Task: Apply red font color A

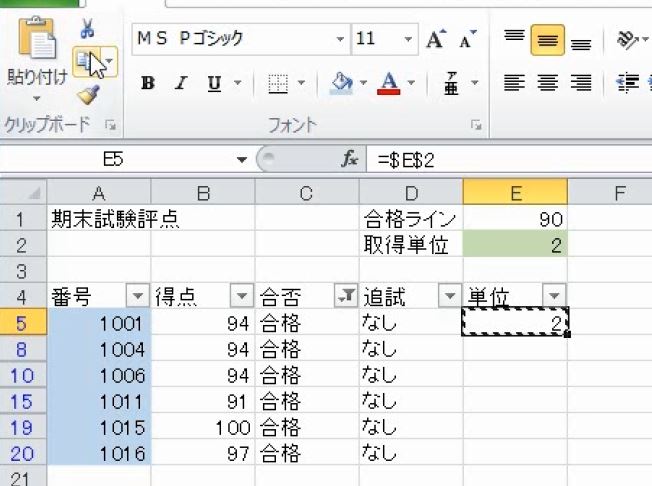Action: point(389,83)
